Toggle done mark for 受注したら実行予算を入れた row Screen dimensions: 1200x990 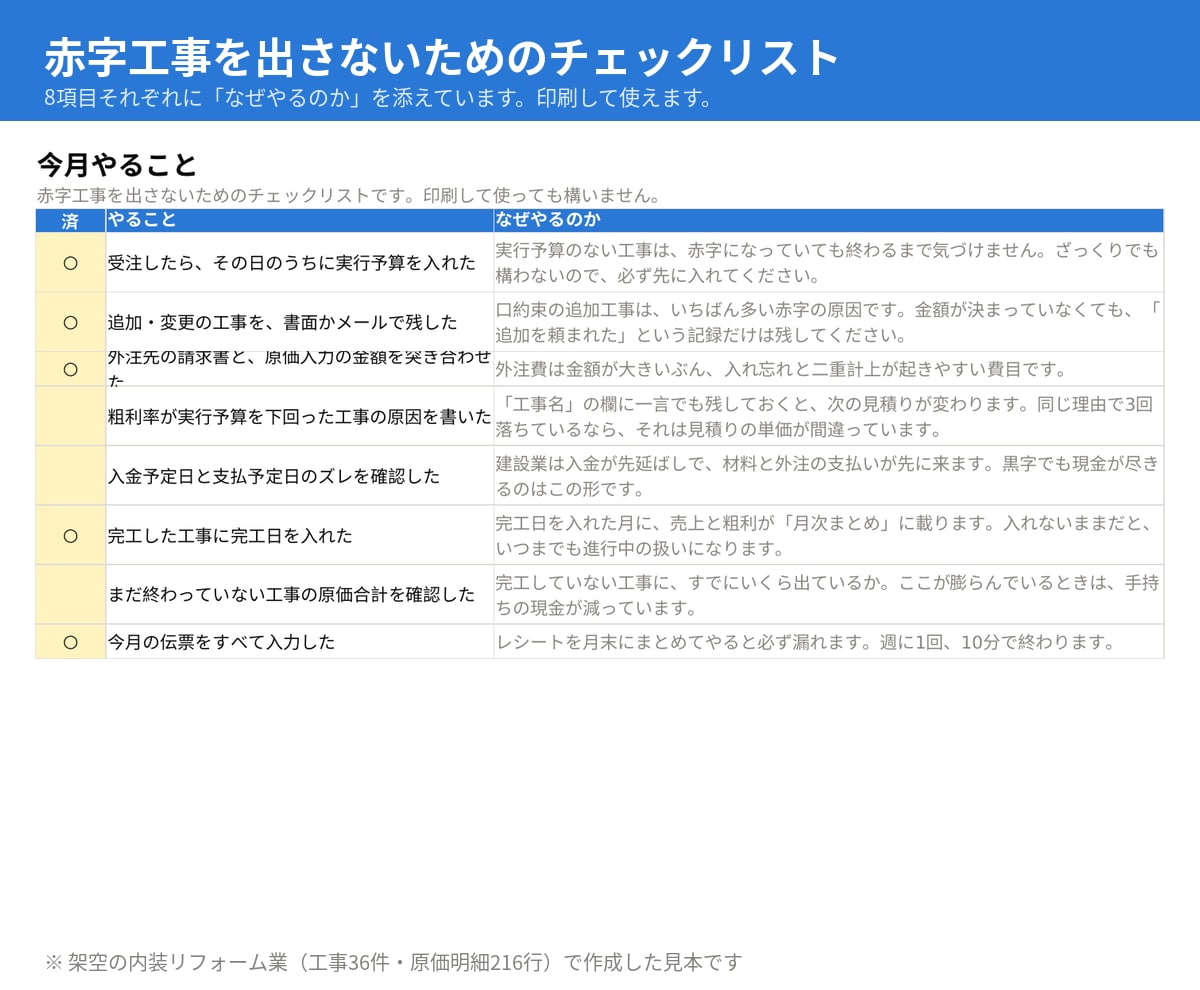pos(70,263)
